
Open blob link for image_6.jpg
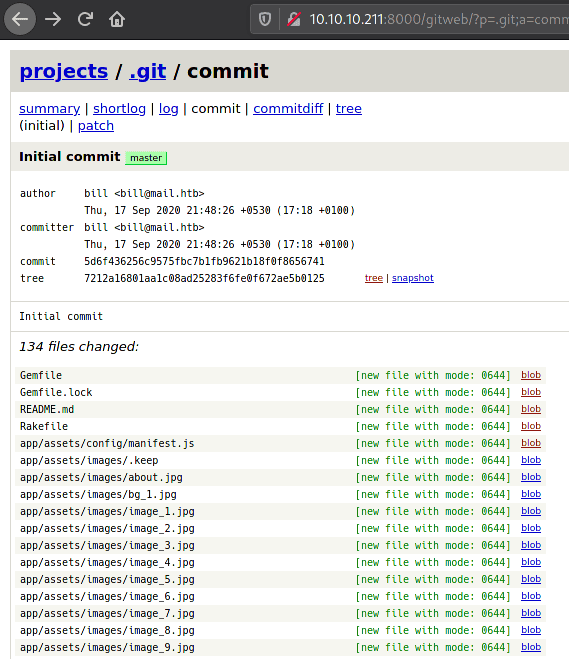pos(531,596)
